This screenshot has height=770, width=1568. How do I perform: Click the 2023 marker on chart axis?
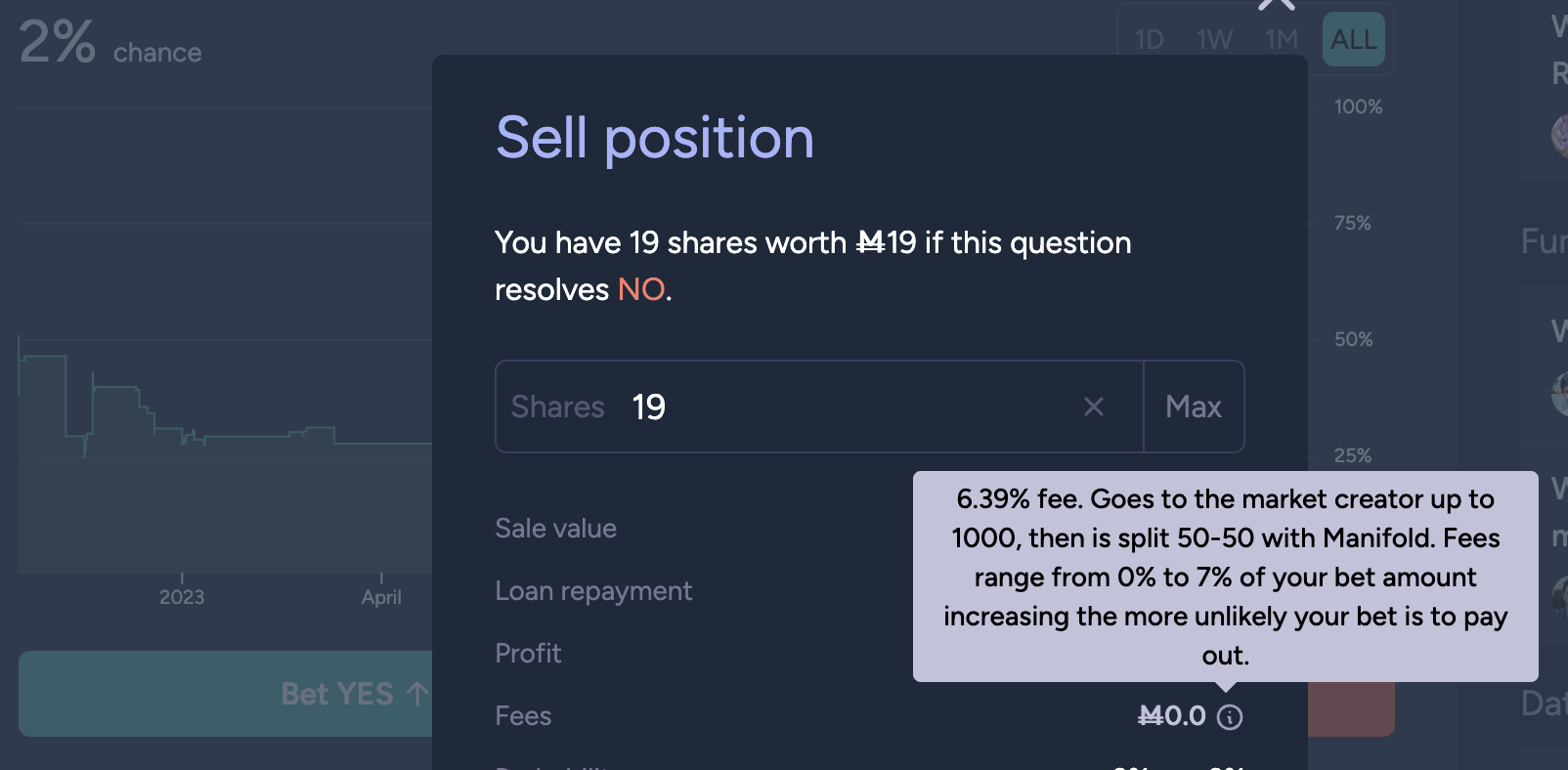pos(182,596)
